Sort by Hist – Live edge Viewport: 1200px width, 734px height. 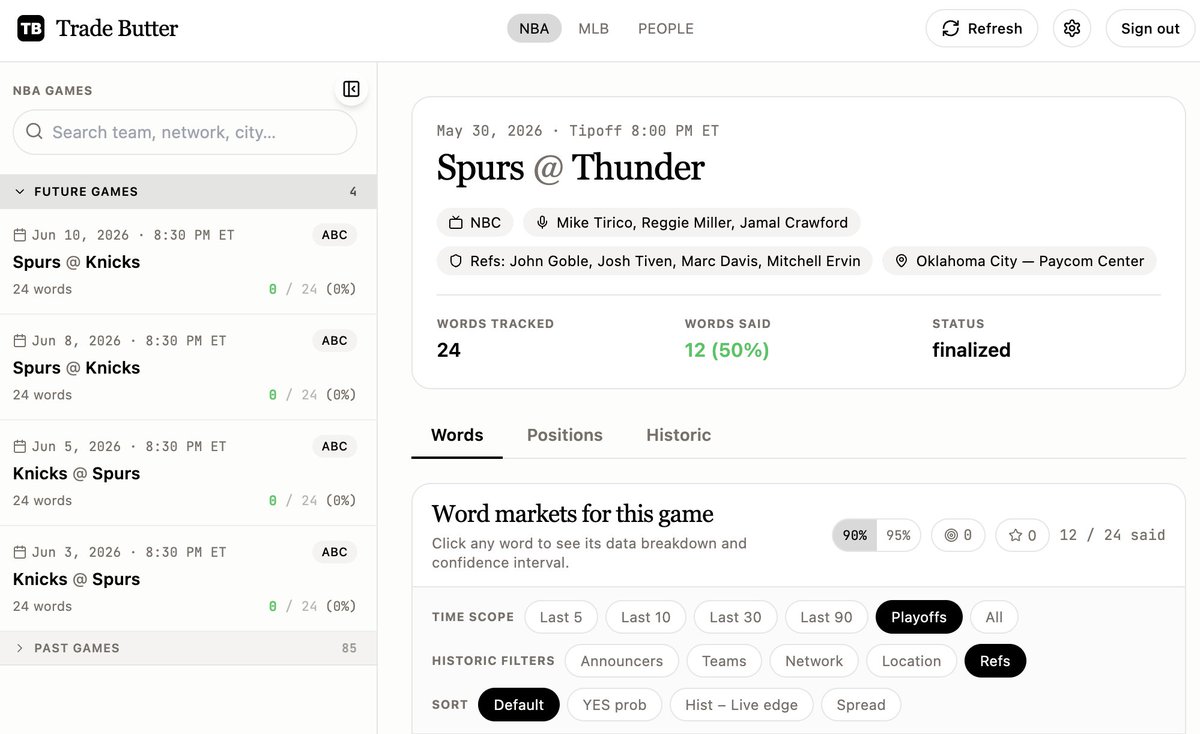(742, 705)
